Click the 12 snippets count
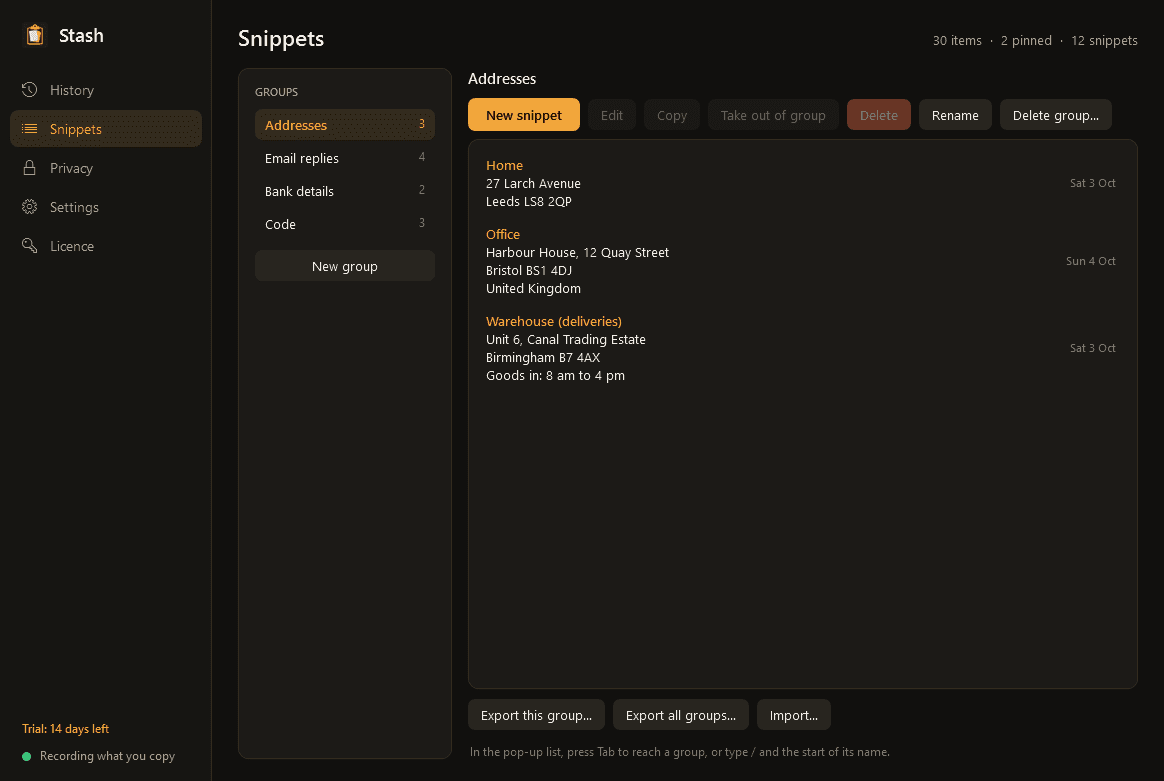 (1104, 41)
